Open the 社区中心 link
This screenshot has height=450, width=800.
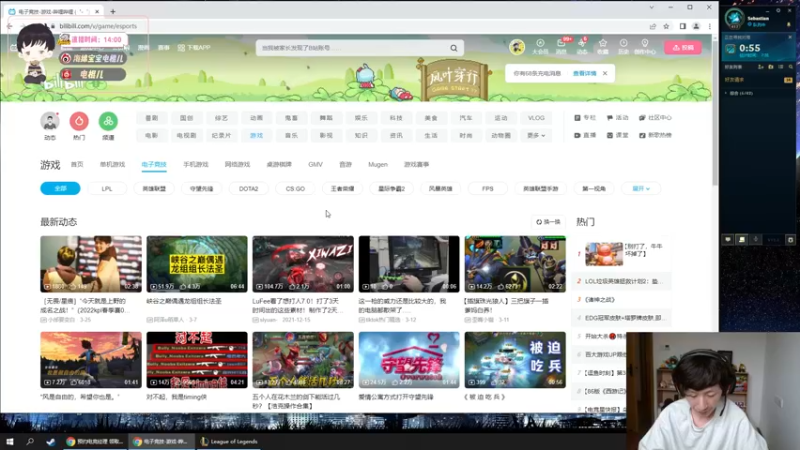click(x=656, y=118)
